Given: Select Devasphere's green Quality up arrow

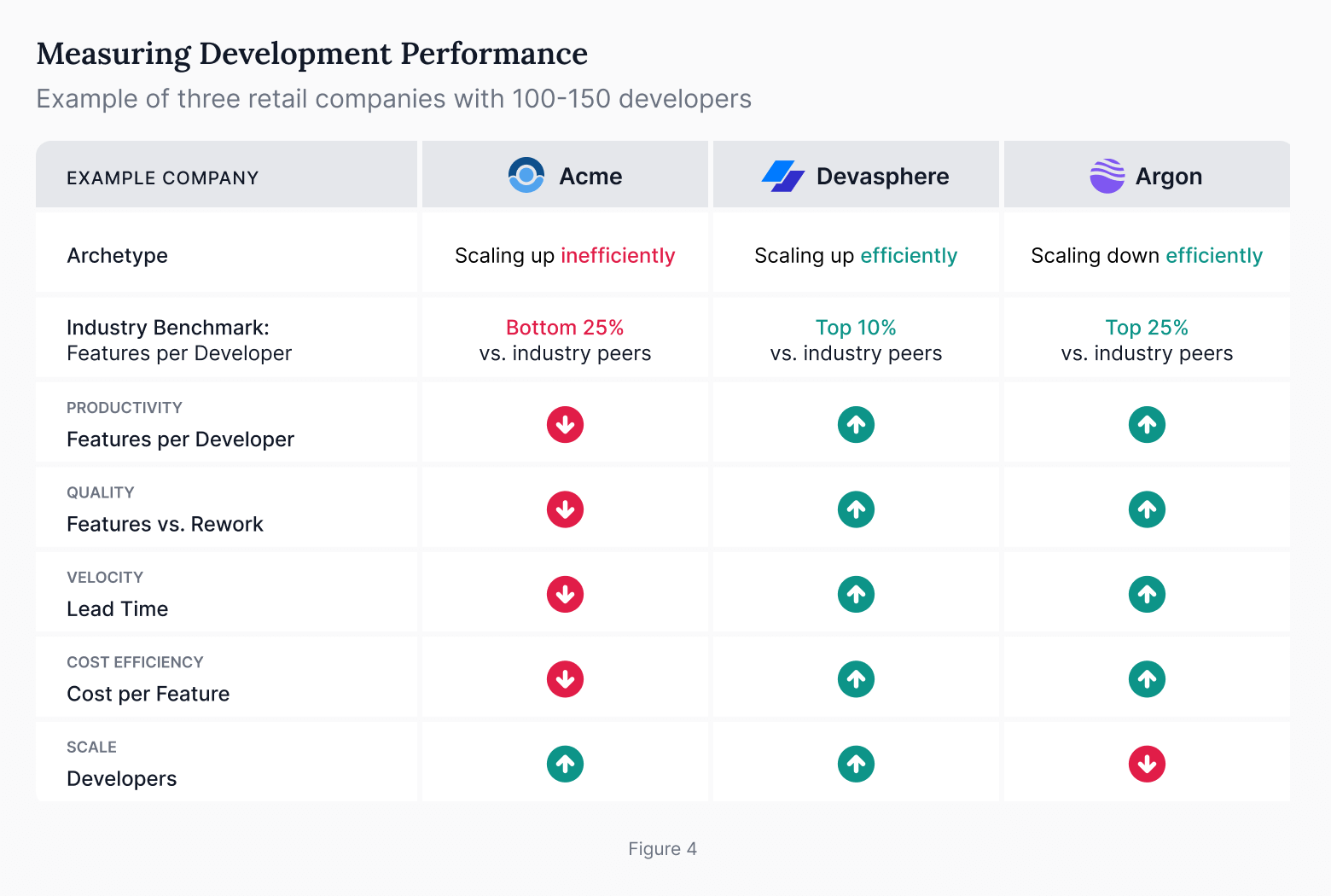Looking at the screenshot, I should (856, 509).
